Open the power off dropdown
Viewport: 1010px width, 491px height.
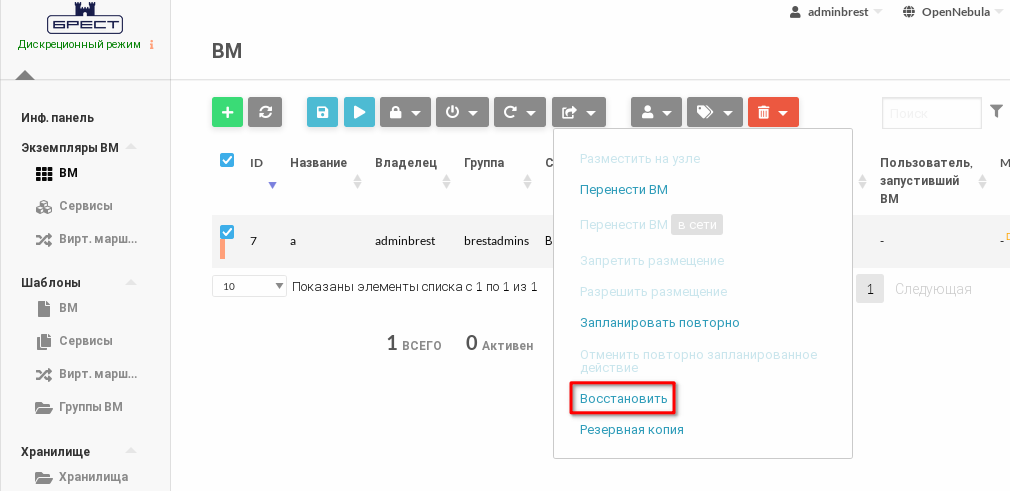click(x=462, y=112)
